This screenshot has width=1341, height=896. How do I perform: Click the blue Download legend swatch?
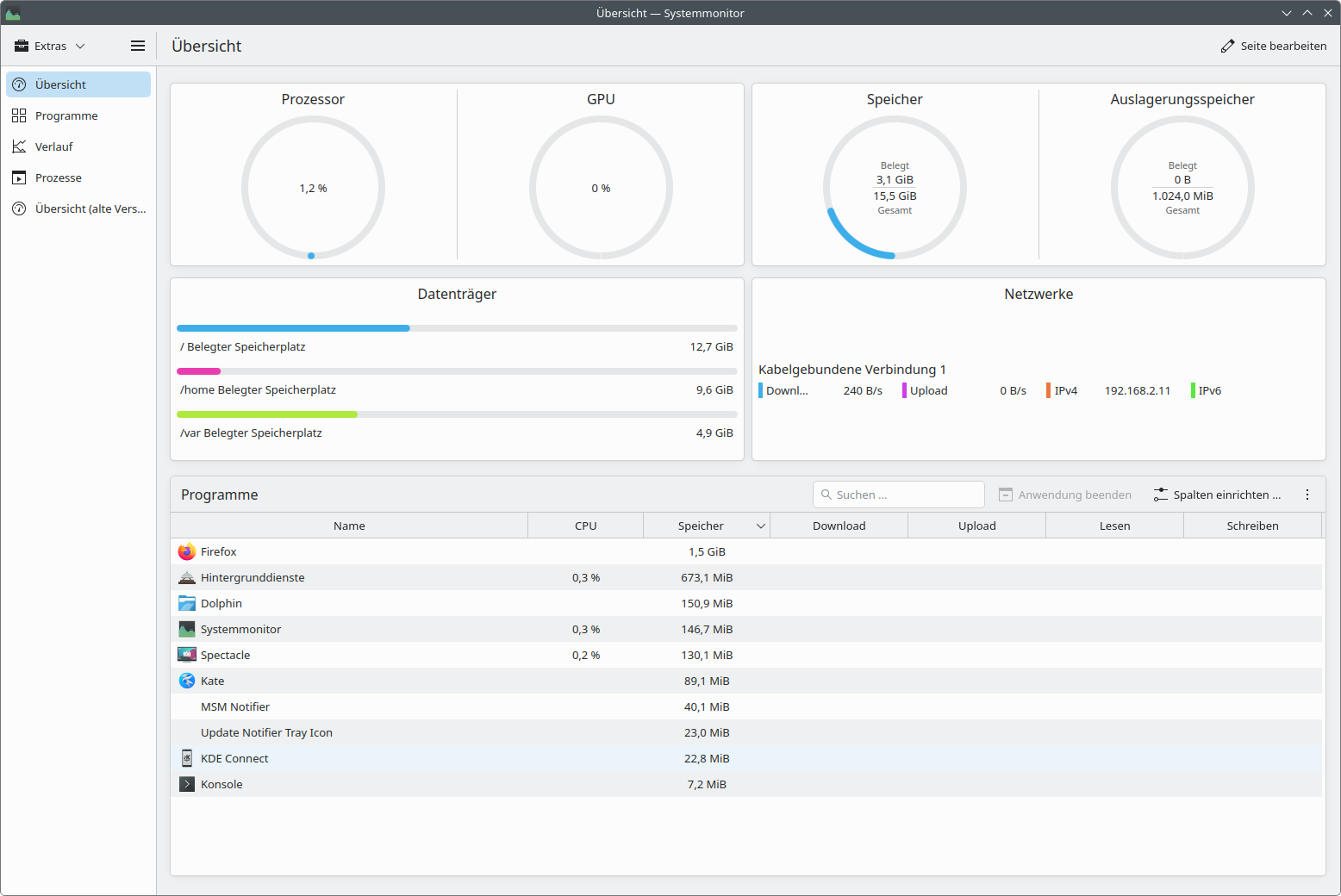[x=761, y=390]
